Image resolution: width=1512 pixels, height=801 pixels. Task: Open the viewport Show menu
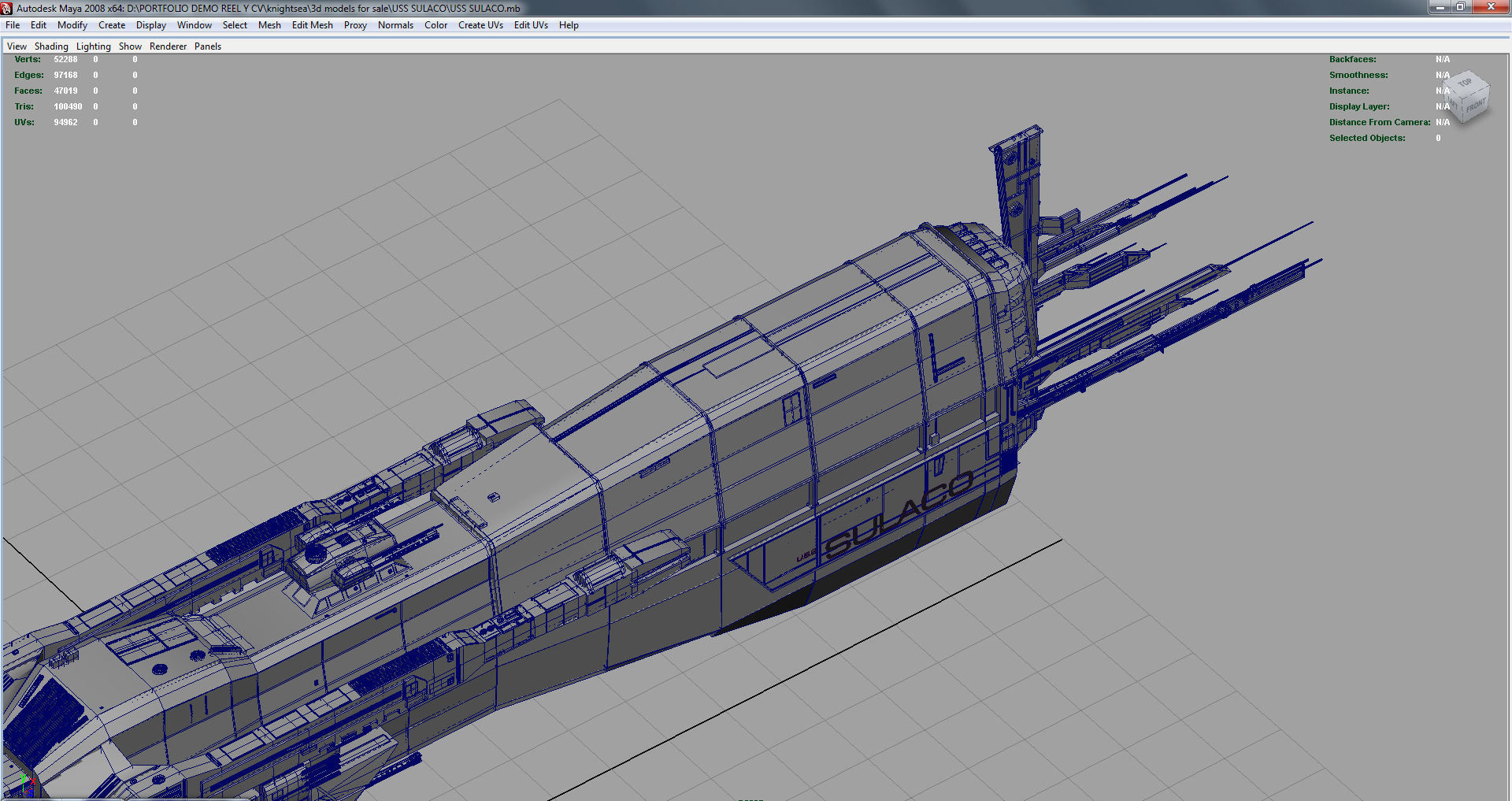pyautogui.click(x=130, y=46)
